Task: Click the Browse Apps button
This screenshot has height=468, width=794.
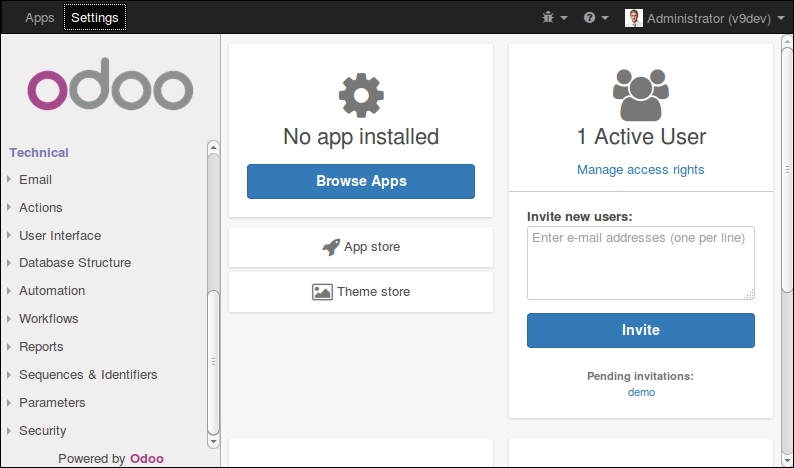Action: pos(361,181)
